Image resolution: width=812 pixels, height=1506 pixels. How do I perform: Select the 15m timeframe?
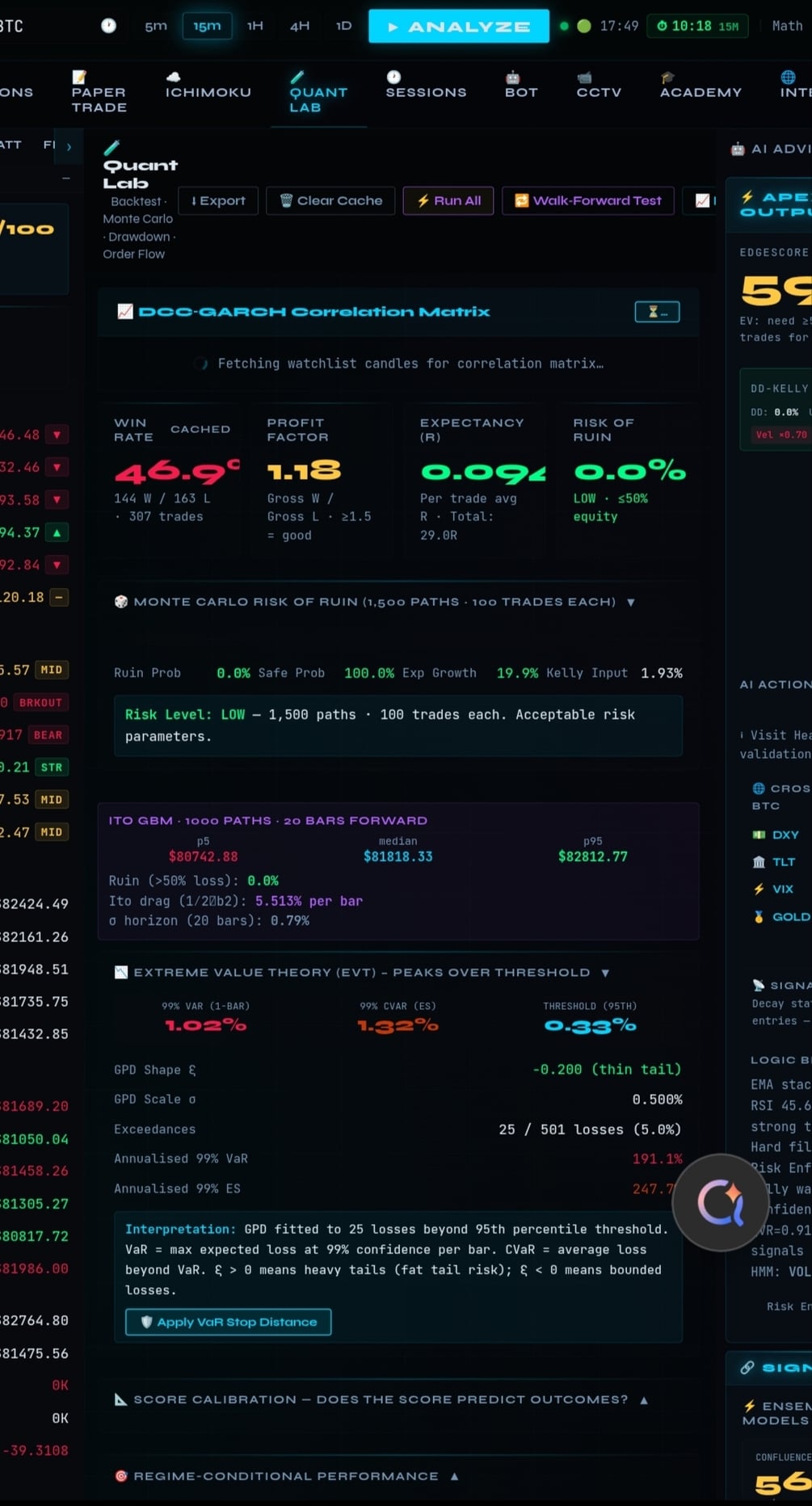[207, 26]
